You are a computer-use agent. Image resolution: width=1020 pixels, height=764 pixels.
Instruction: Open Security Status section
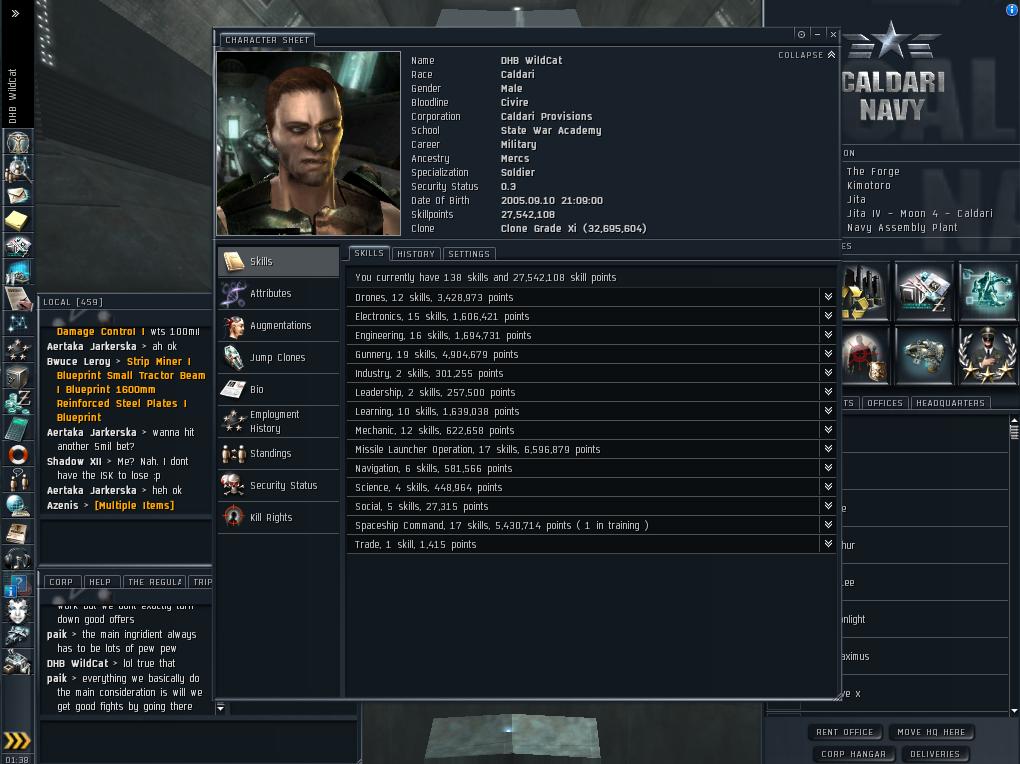click(278, 485)
